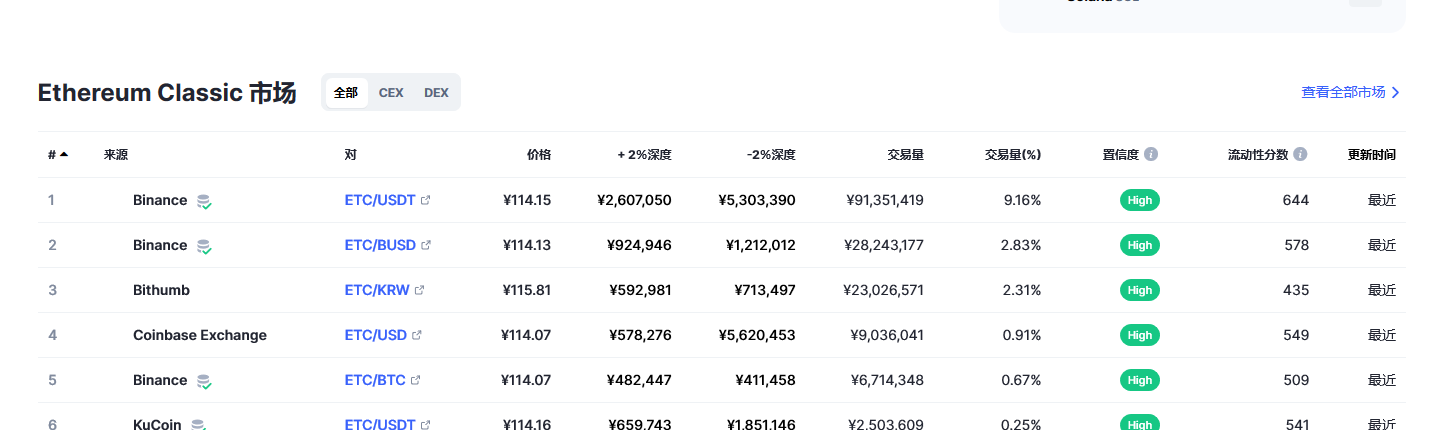Click price ¥115.81 in Bithumb row

click(x=527, y=290)
